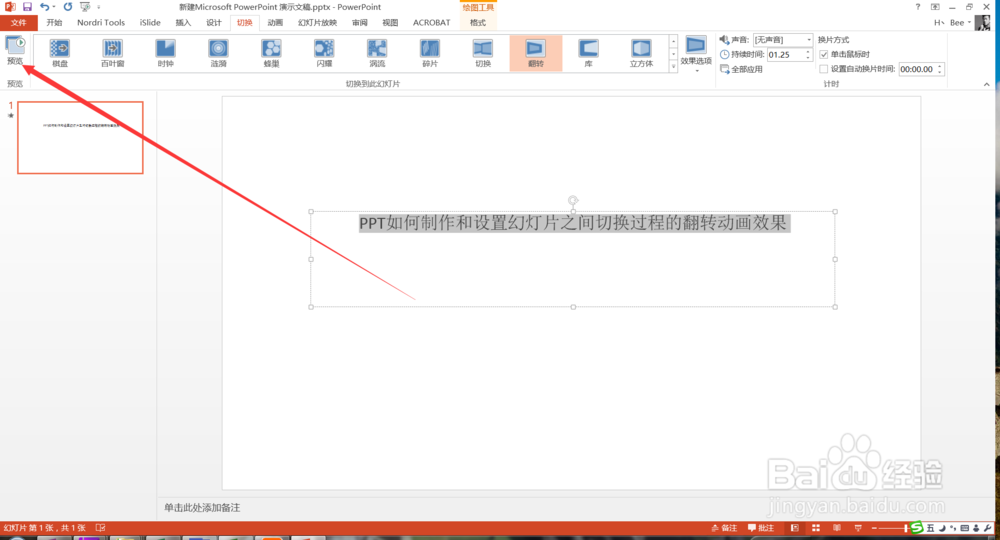
Task: Apply the 碎片 shred transition
Action: (430, 52)
